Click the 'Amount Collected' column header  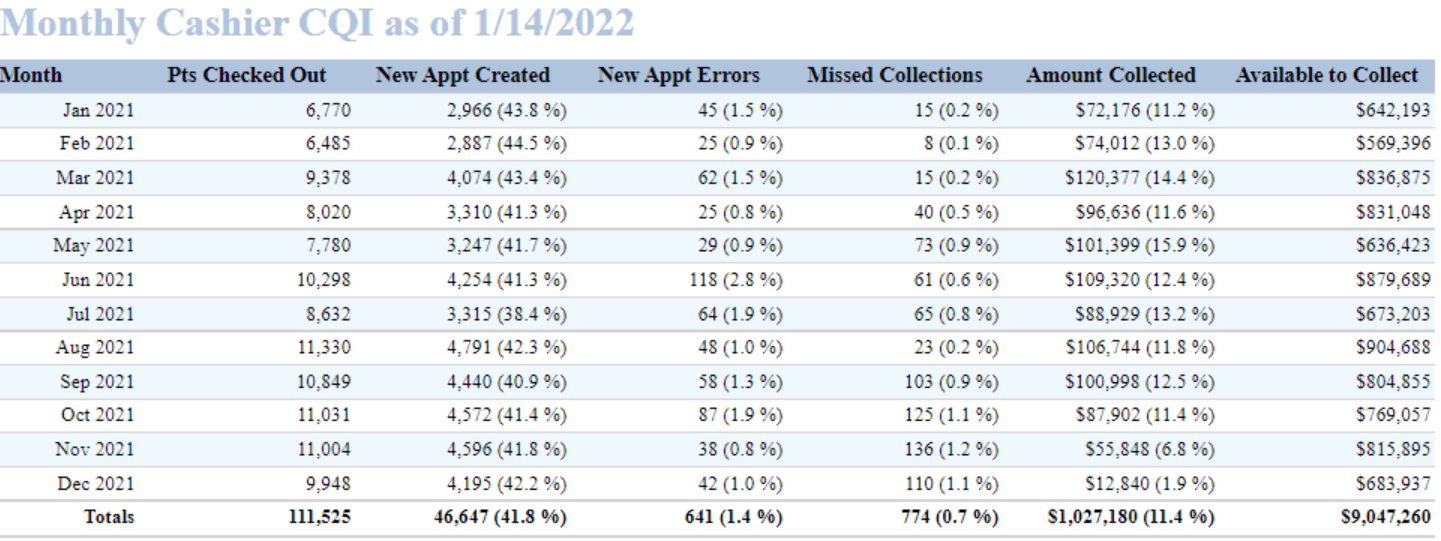tap(1111, 75)
